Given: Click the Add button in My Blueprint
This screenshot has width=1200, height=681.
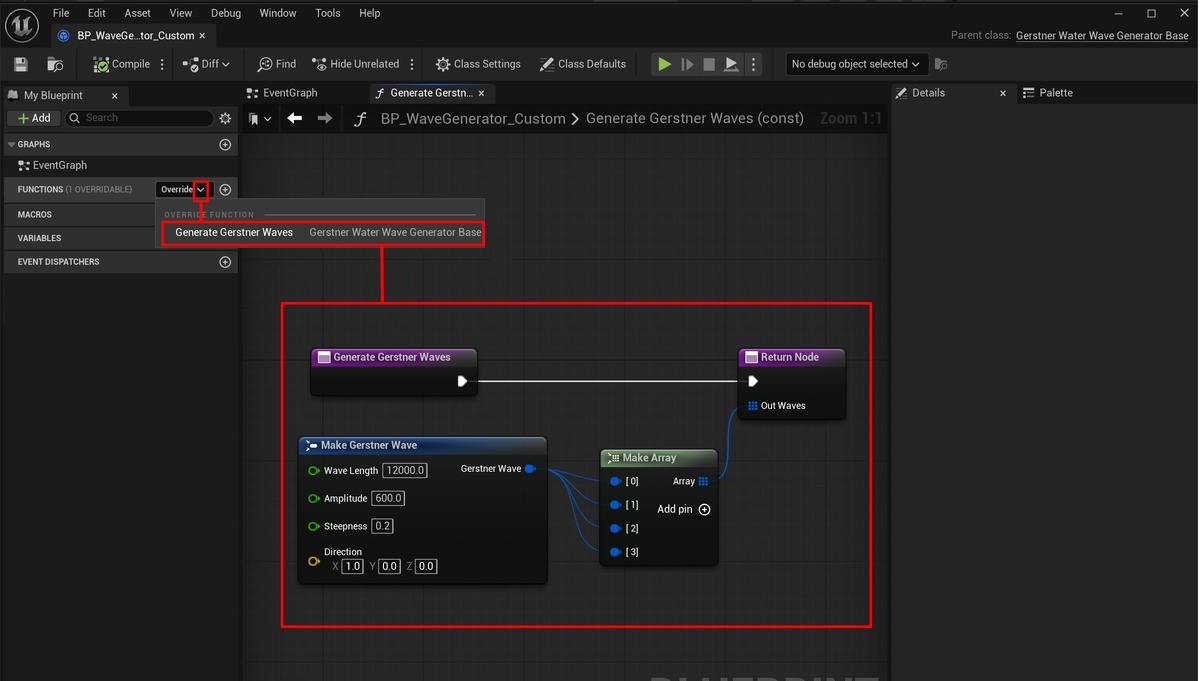Looking at the screenshot, I should click(x=34, y=118).
